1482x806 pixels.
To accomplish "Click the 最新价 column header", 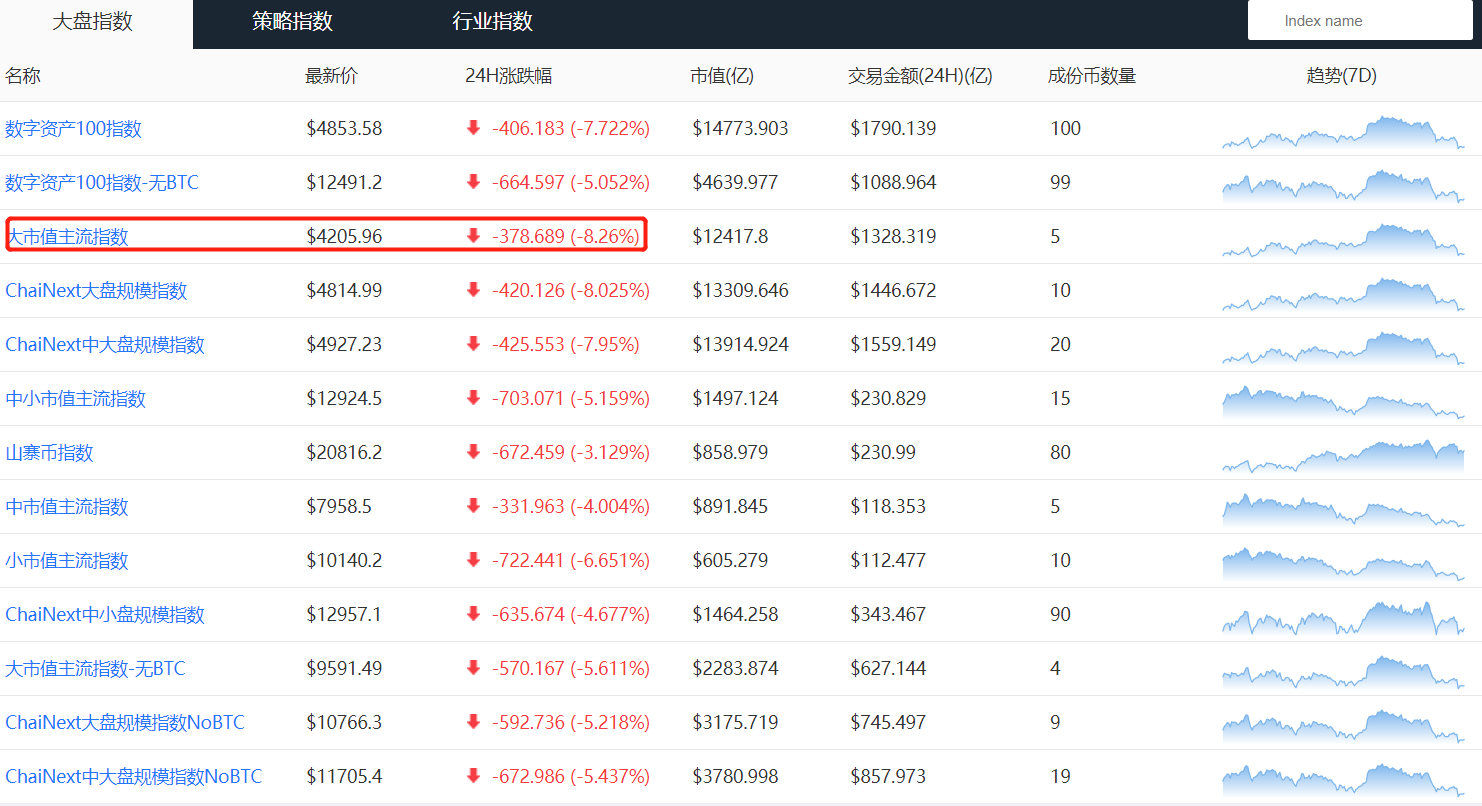I will pyautogui.click(x=332, y=76).
